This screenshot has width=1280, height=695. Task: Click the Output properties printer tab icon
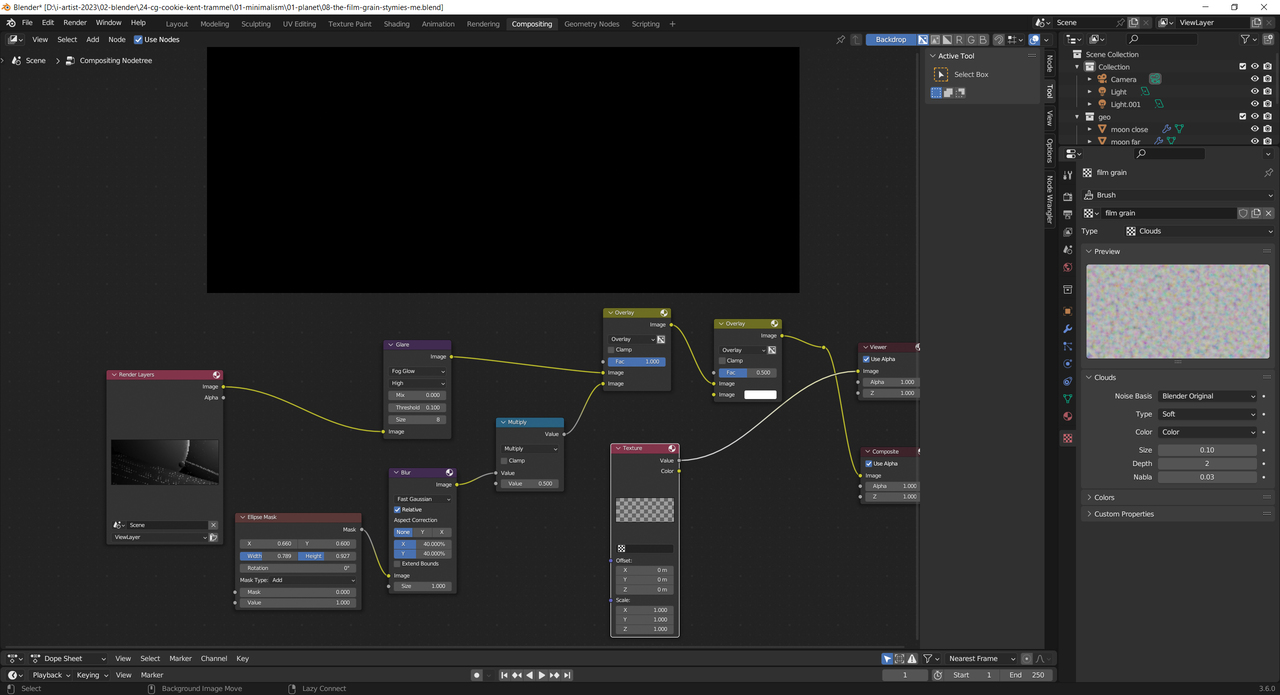coord(1067,214)
